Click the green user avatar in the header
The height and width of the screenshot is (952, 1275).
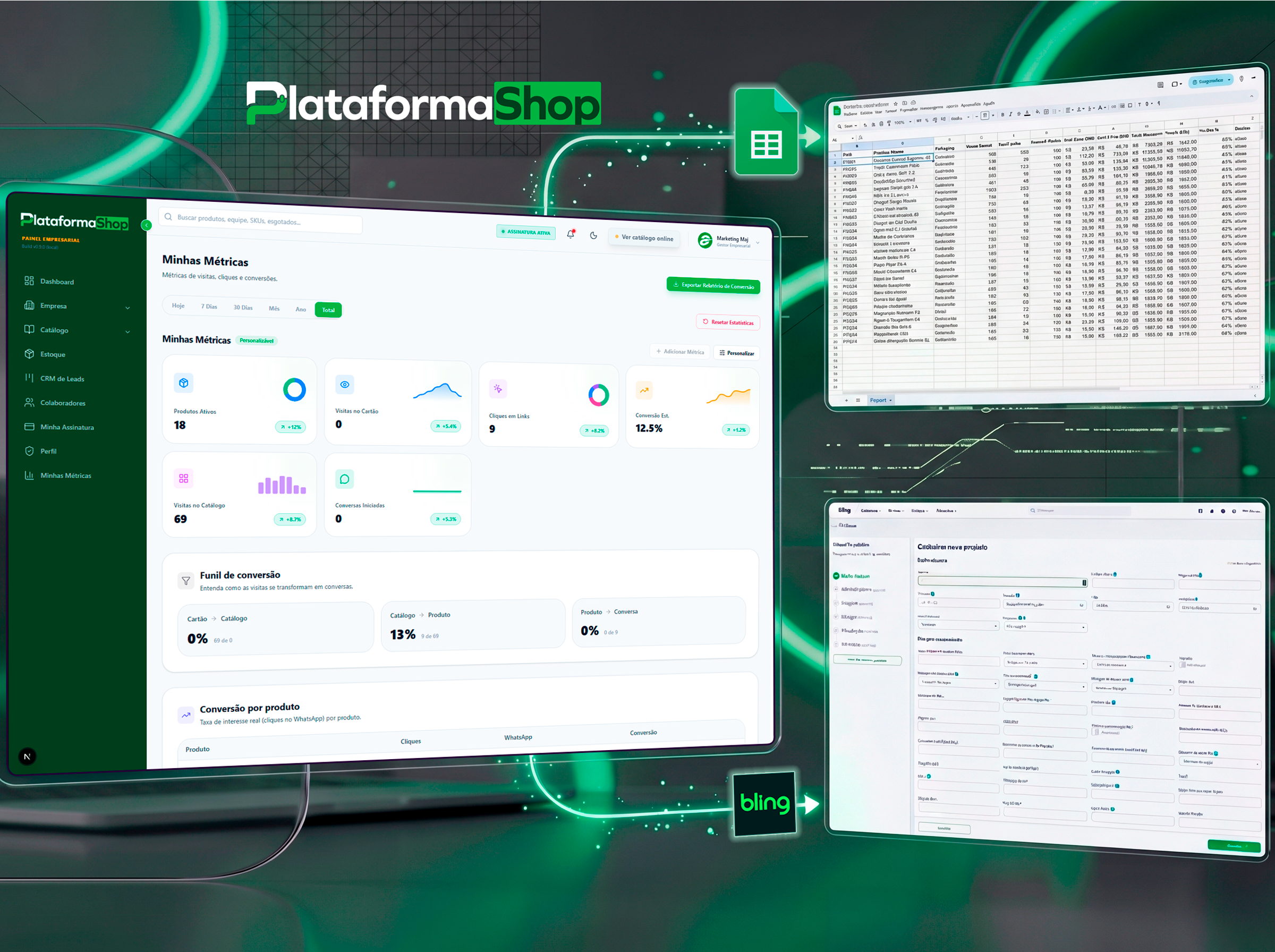(x=704, y=240)
